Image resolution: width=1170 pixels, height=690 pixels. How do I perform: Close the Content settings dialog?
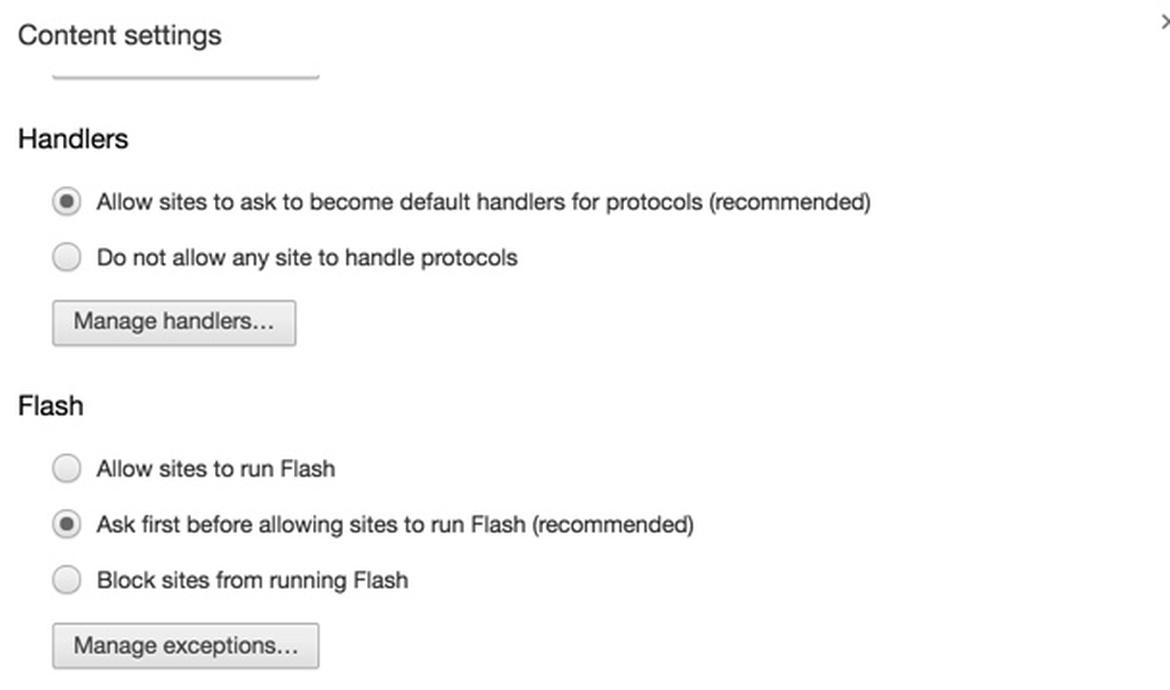pyautogui.click(x=1164, y=21)
